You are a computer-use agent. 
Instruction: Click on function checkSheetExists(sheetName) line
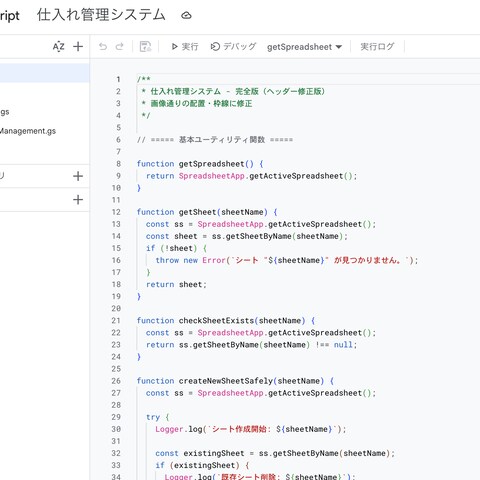pos(226,321)
